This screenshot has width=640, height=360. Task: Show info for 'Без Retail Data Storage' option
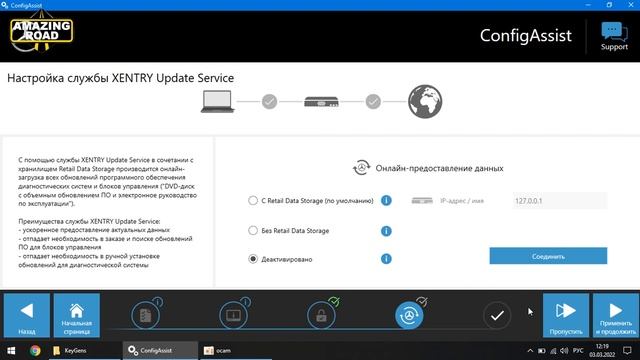pyautogui.click(x=386, y=231)
